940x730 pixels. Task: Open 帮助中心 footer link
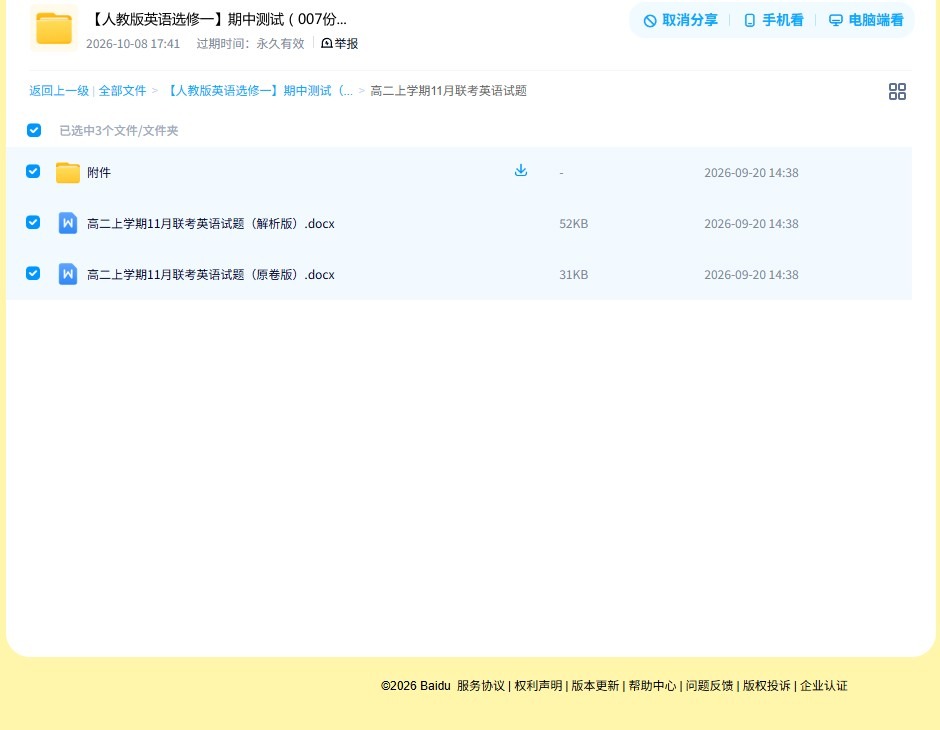click(652, 686)
